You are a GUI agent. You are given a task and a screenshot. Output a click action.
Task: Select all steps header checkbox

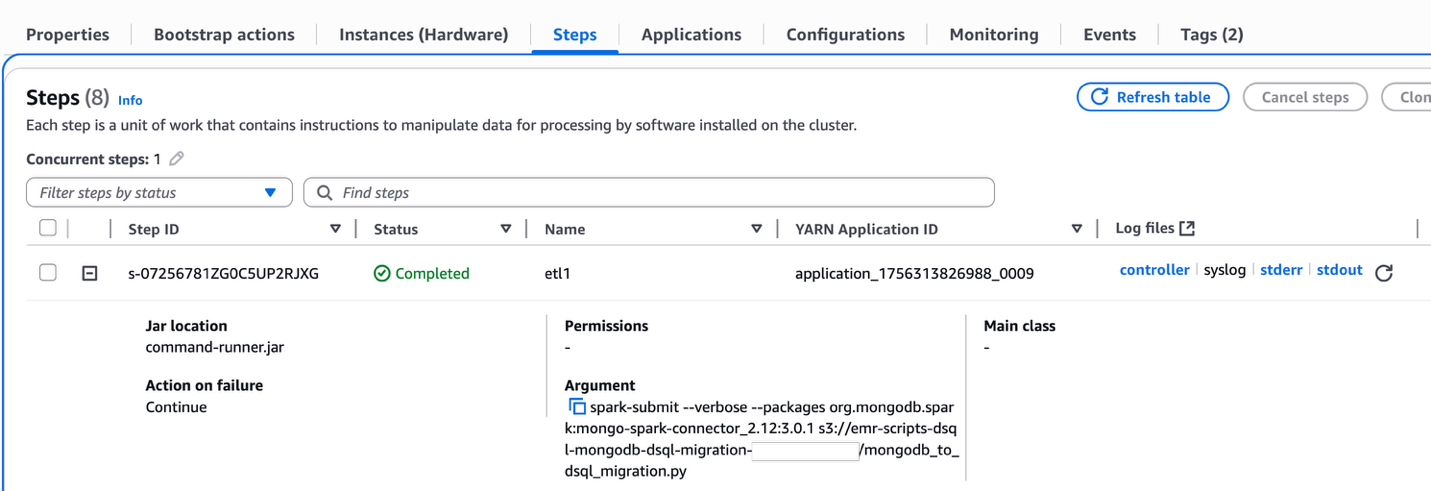click(x=48, y=229)
